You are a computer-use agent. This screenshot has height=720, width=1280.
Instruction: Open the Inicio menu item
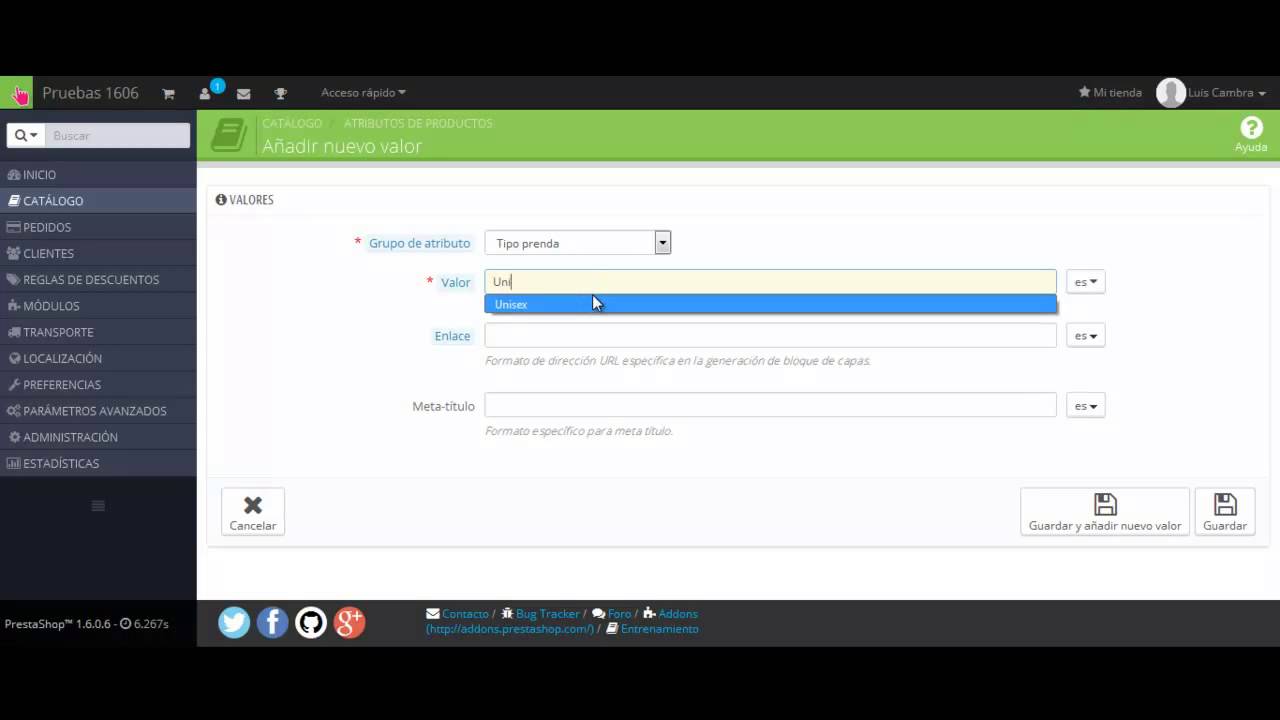click(98, 174)
